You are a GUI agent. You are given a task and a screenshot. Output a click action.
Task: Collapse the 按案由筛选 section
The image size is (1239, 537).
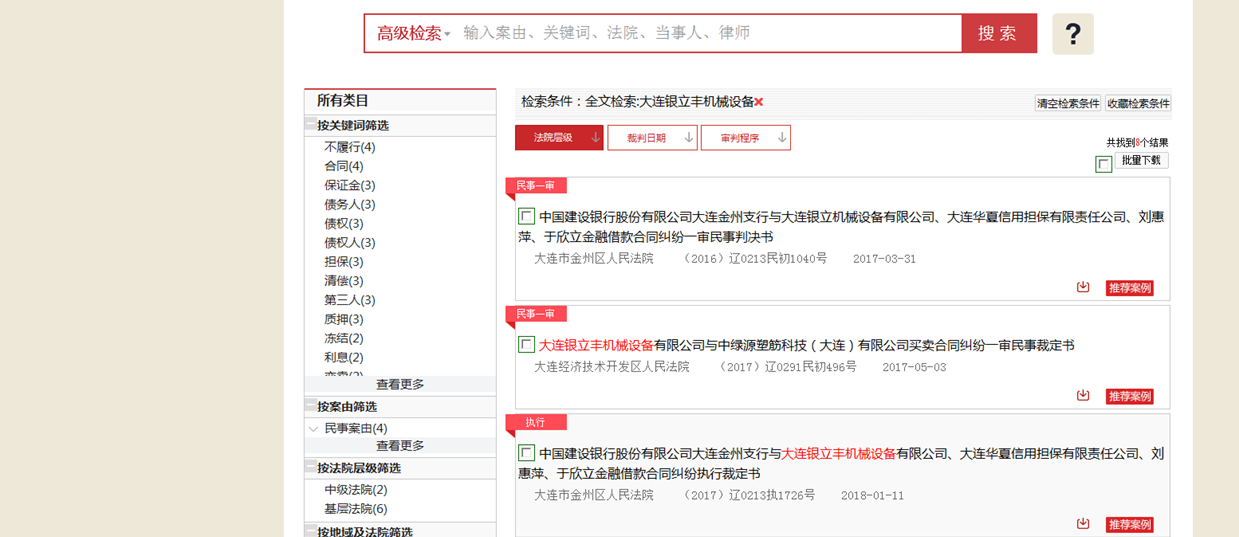point(311,406)
